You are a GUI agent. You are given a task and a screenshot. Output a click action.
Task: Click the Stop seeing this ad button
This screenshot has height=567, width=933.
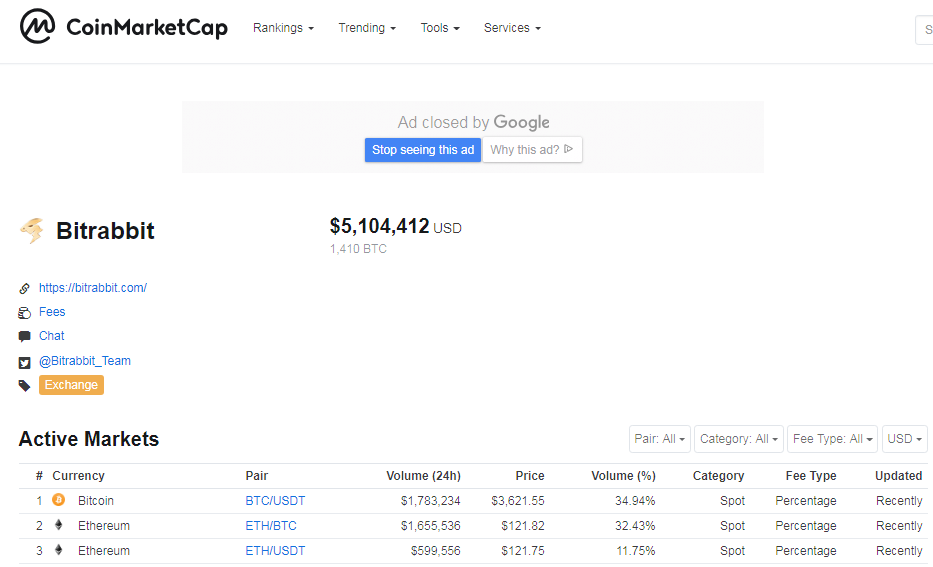point(423,150)
